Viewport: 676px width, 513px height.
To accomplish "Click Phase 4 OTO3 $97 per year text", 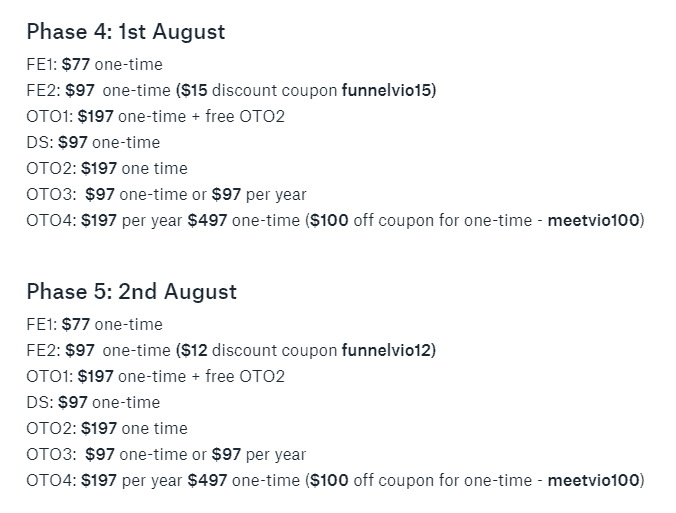I will click(x=259, y=195).
